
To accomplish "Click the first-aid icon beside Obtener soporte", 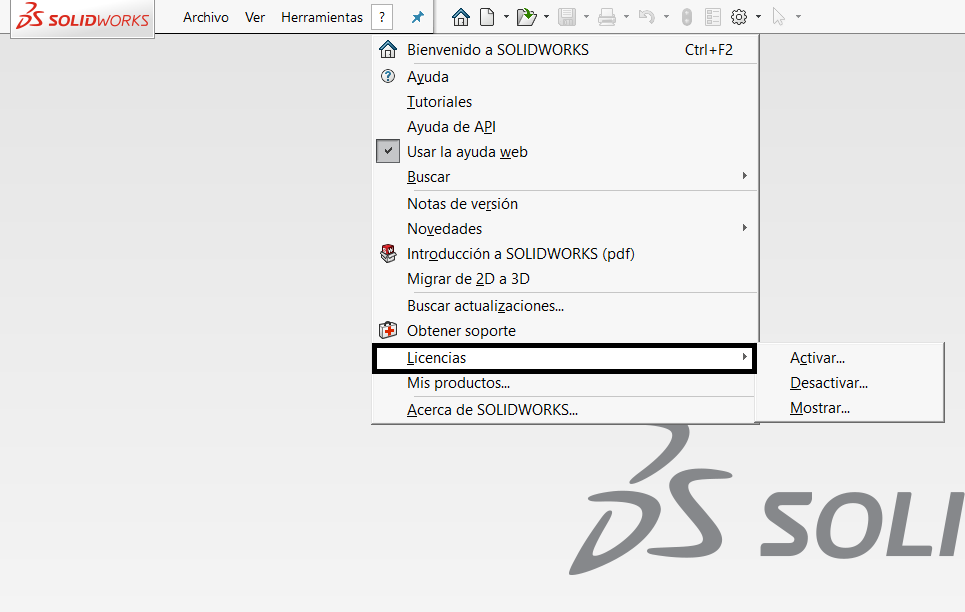I will [x=388, y=330].
